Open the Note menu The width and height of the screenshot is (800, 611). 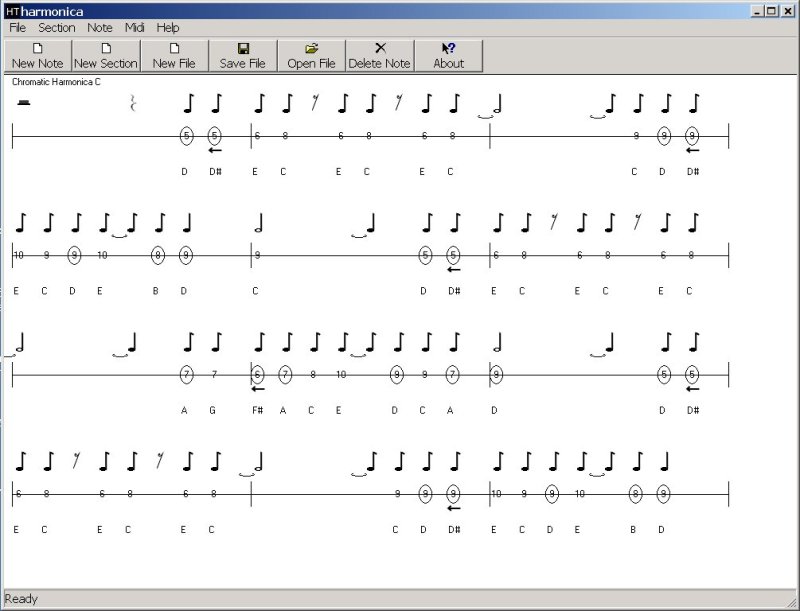(99, 28)
